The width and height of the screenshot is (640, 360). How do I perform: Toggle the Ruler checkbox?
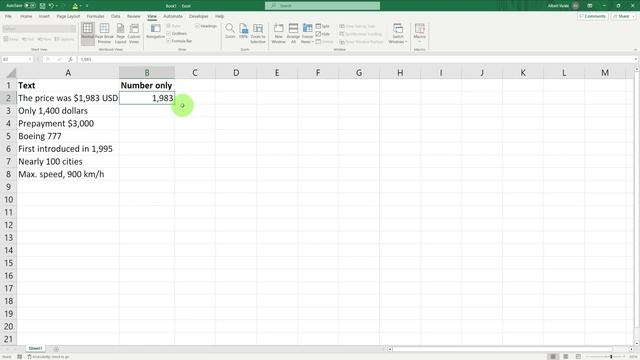click(x=173, y=26)
